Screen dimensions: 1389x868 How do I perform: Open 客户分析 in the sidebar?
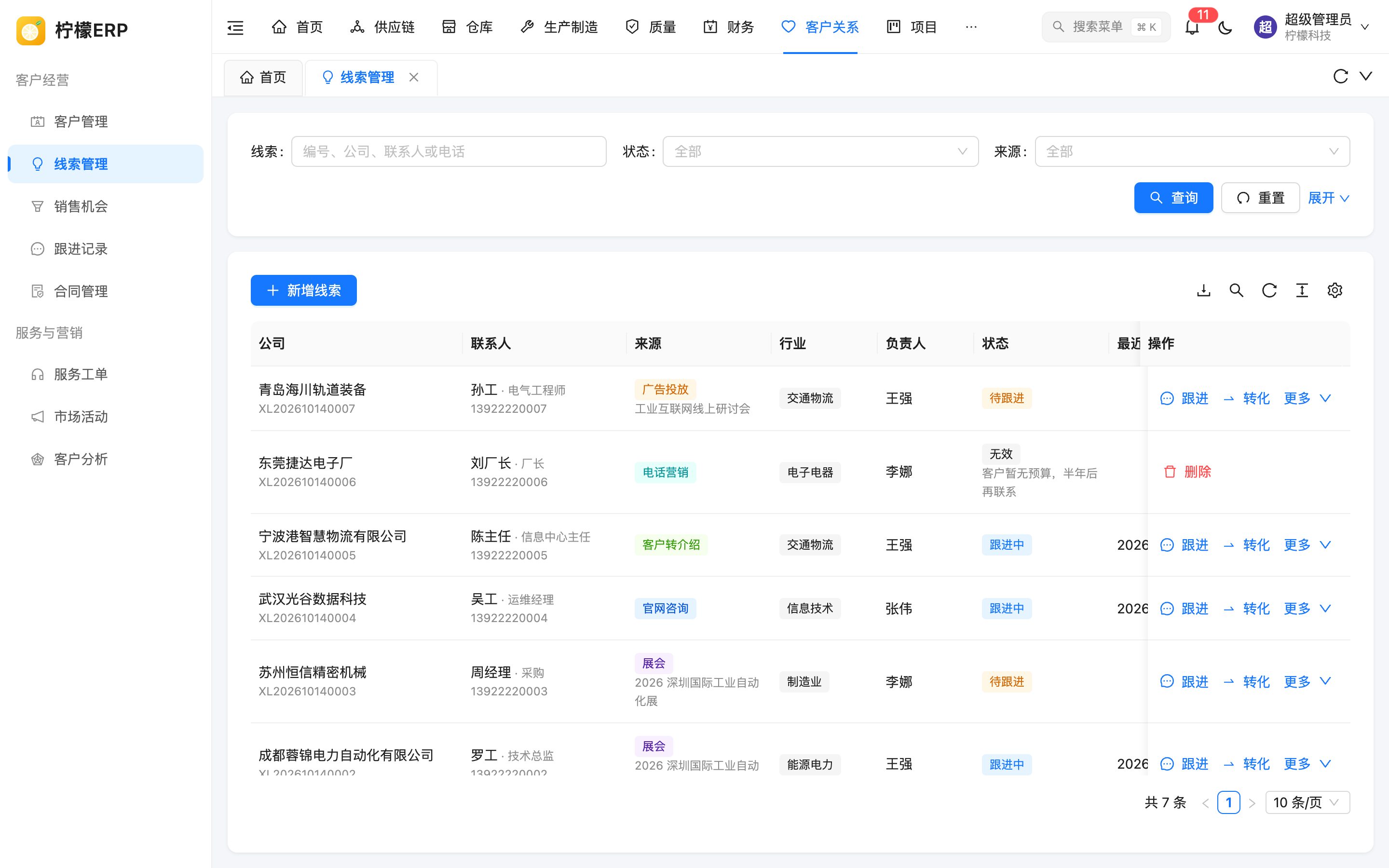coord(106,459)
